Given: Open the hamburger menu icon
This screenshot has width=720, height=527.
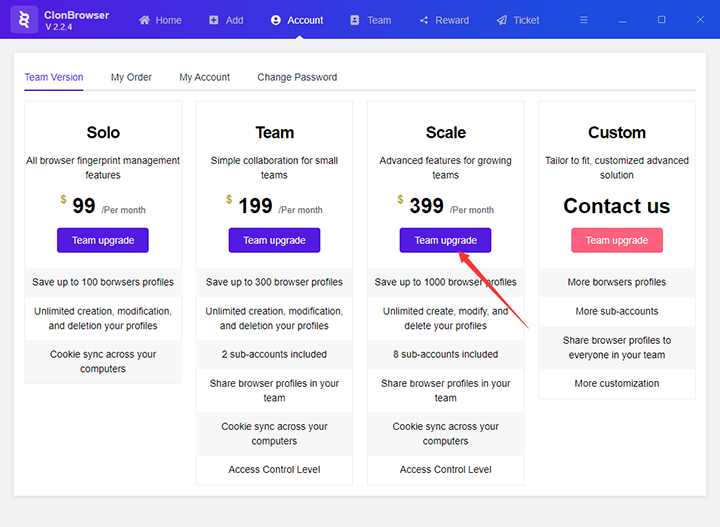Looking at the screenshot, I should 583,20.
